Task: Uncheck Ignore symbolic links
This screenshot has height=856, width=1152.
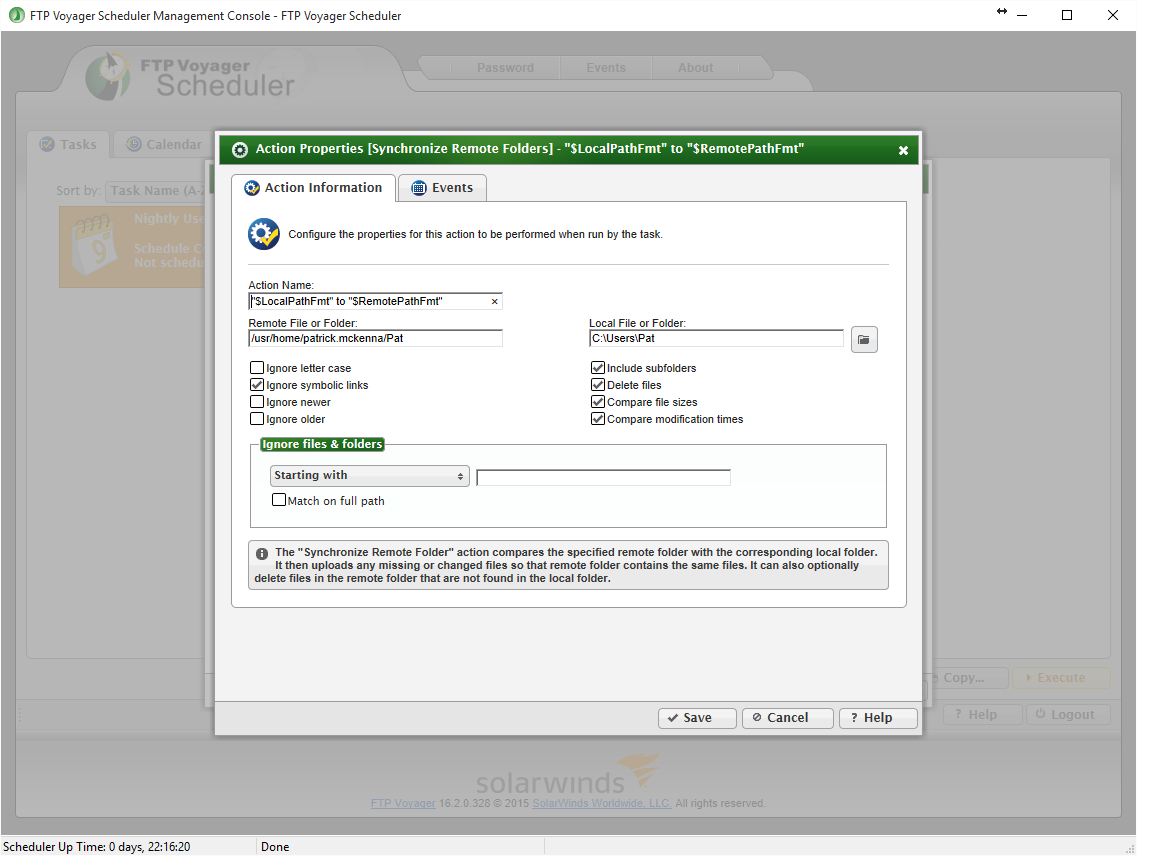Action: pyautogui.click(x=257, y=384)
